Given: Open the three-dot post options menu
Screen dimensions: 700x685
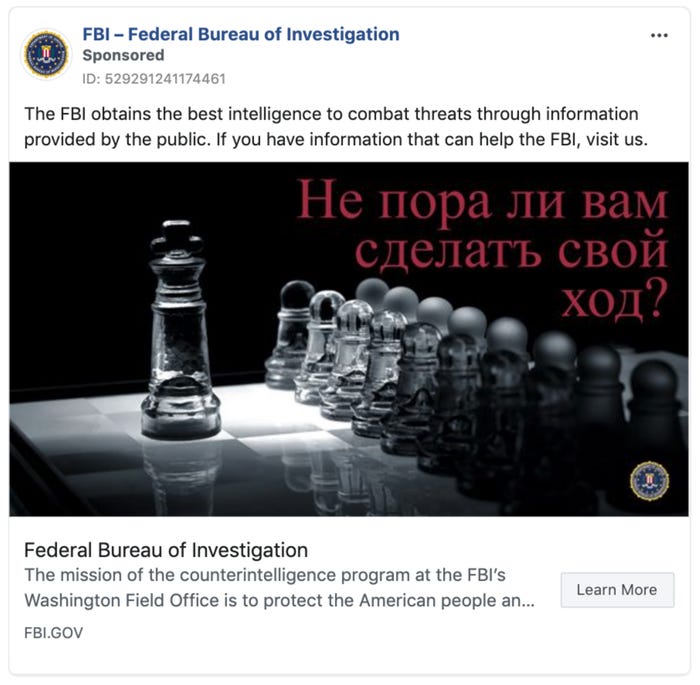Looking at the screenshot, I should tap(658, 35).
